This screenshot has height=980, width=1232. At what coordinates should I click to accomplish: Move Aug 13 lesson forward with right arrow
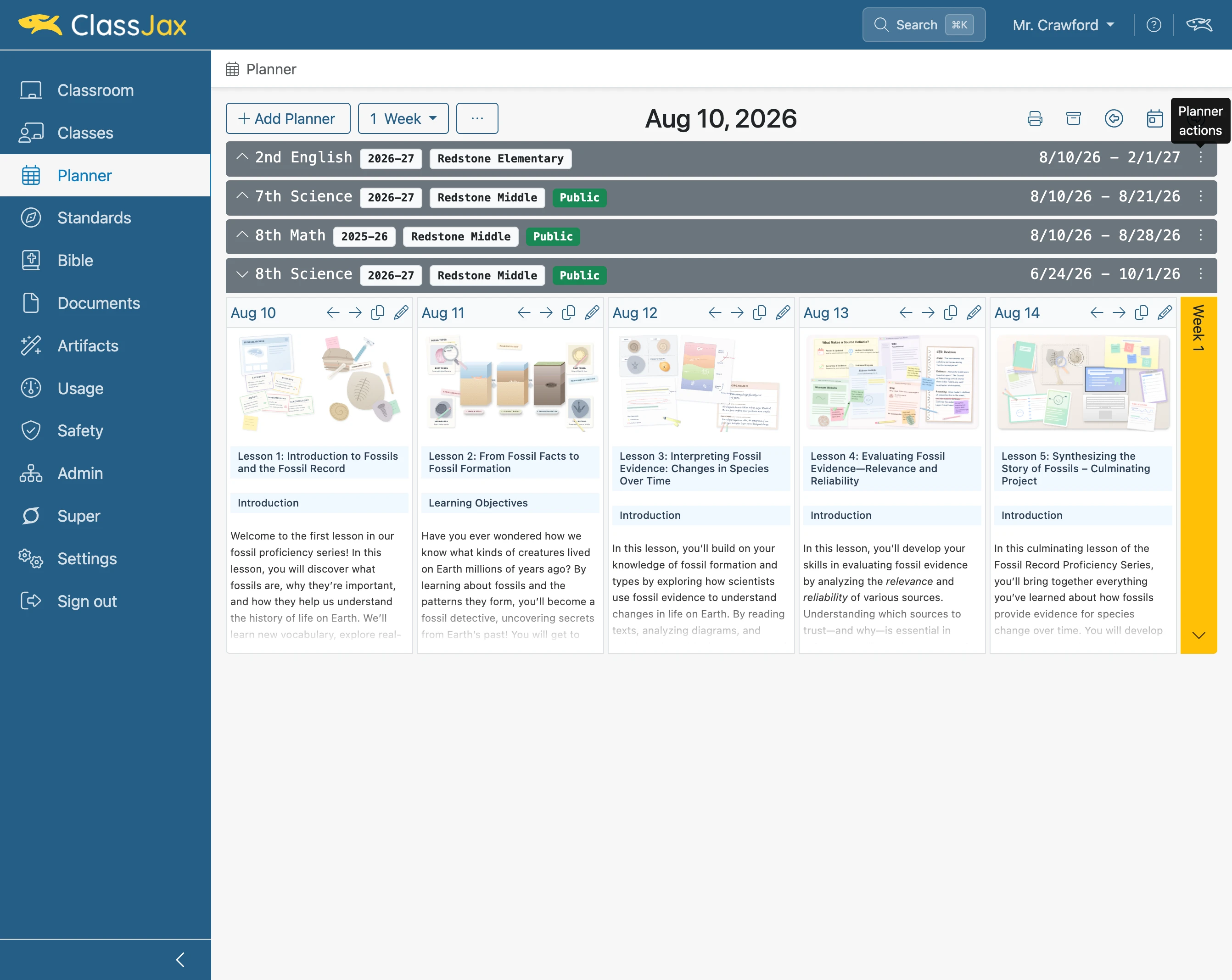point(928,313)
